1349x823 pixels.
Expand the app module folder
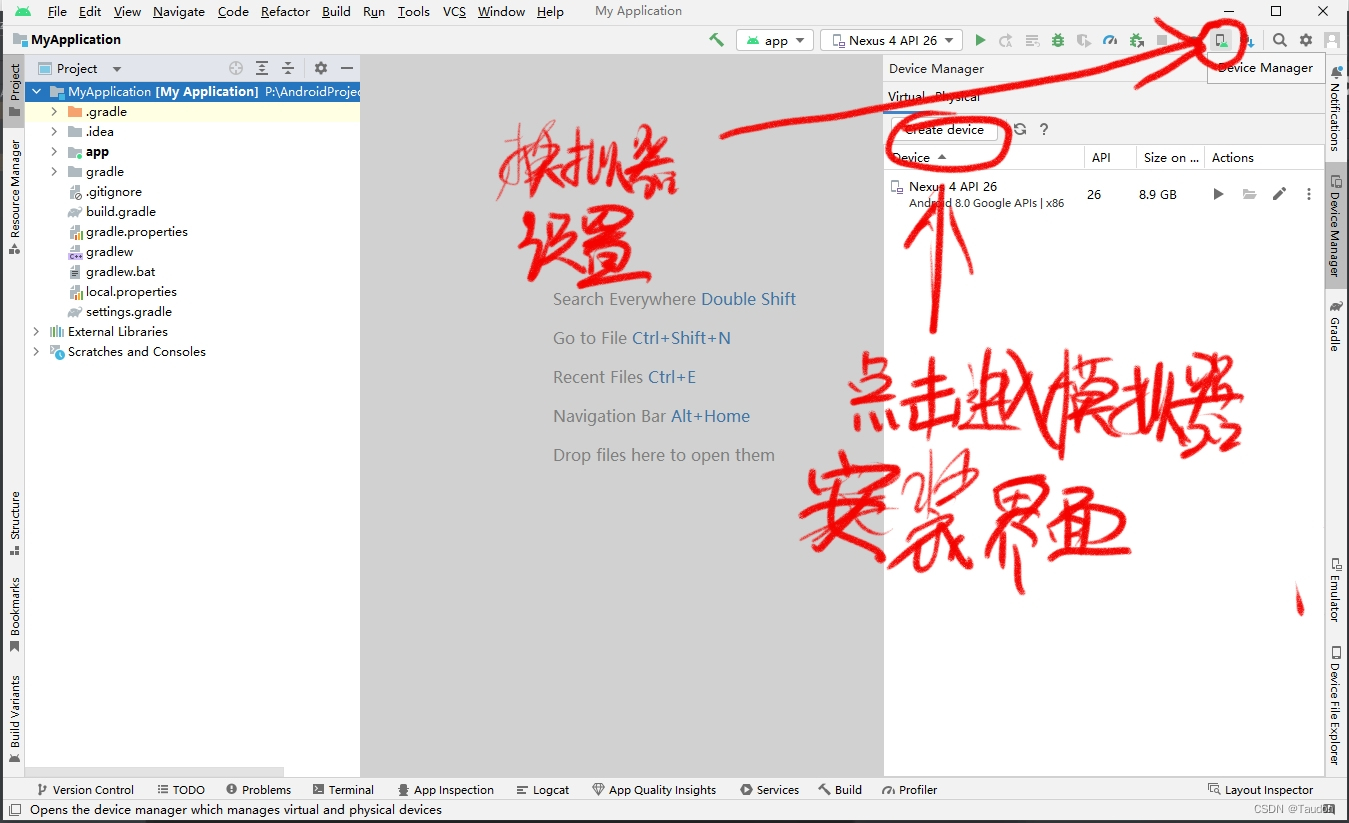[55, 151]
